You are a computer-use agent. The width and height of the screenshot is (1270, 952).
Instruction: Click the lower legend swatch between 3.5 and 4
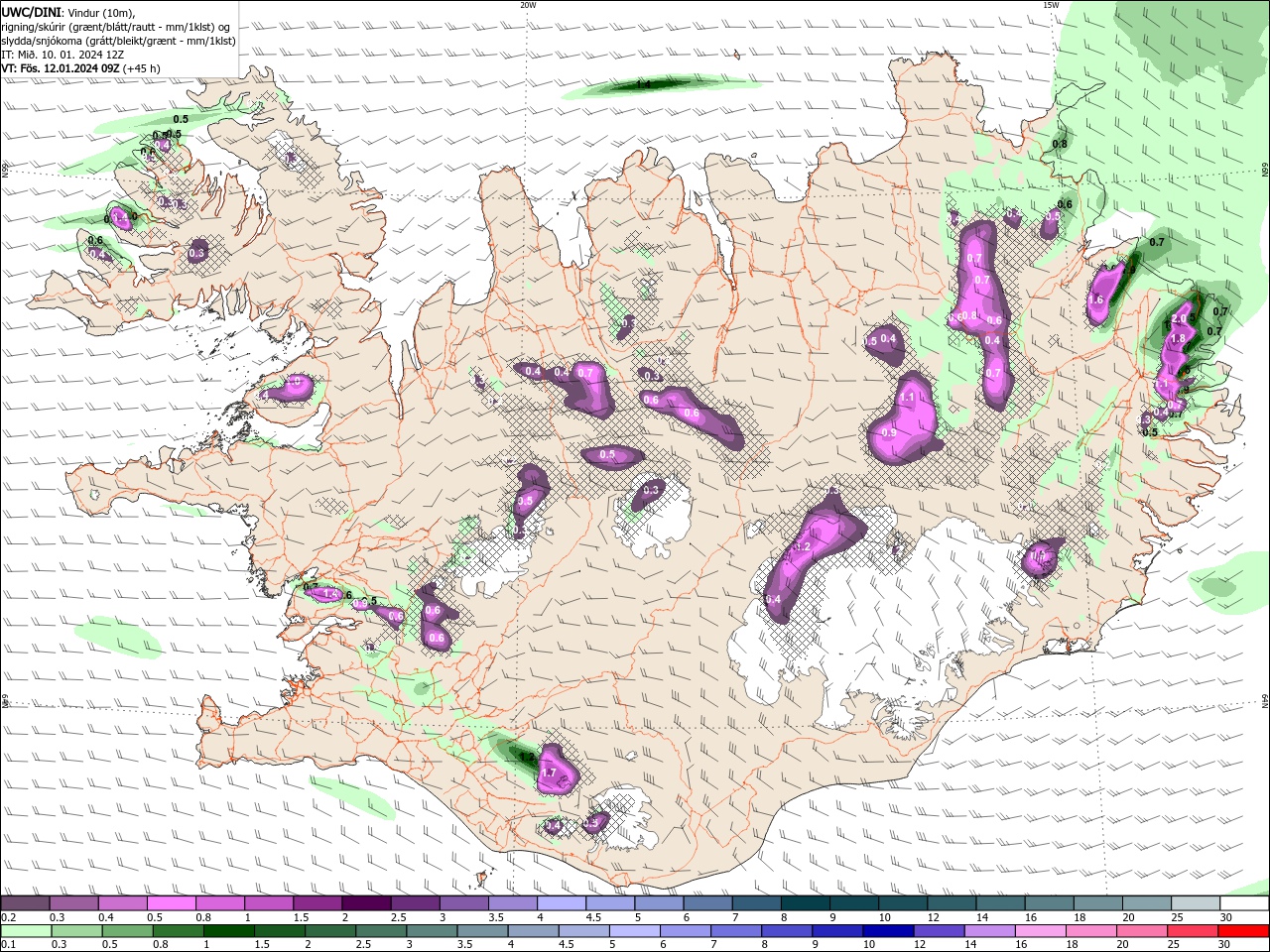[x=483, y=930]
